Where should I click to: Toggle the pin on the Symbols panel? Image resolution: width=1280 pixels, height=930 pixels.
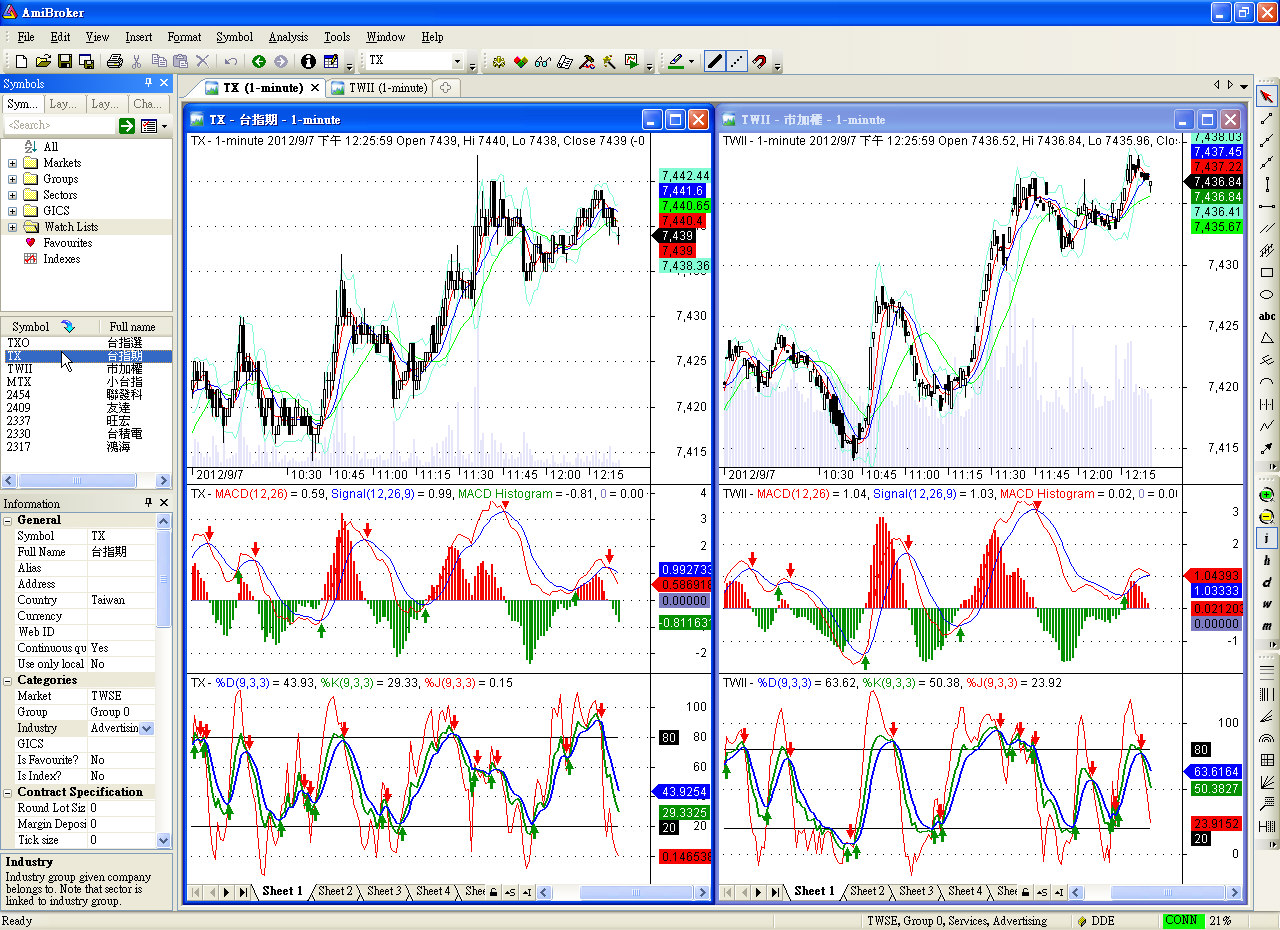coord(149,83)
